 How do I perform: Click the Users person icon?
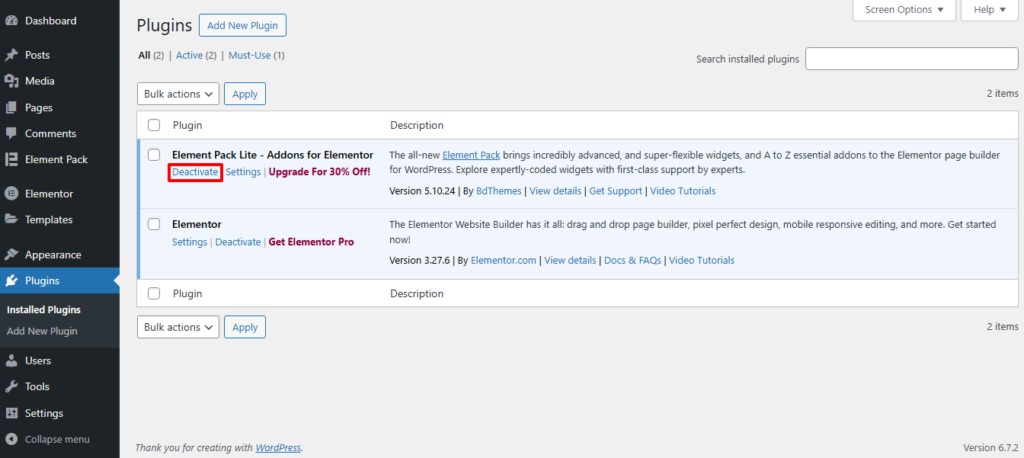click(11, 361)
